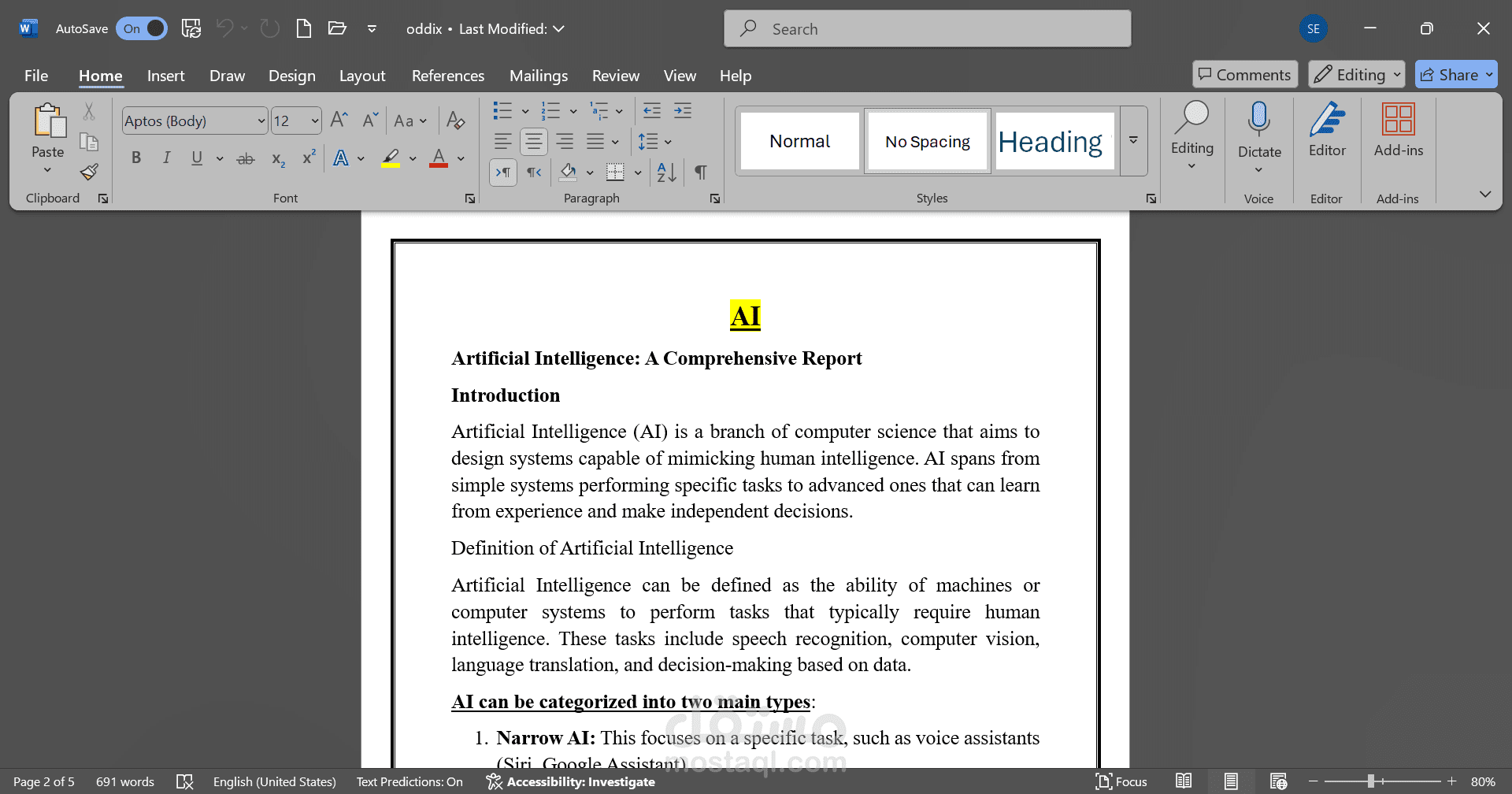Viewport: 1512px width, 794px height.
Task: Toggle Italic formatting
Action: coord(166,158)
